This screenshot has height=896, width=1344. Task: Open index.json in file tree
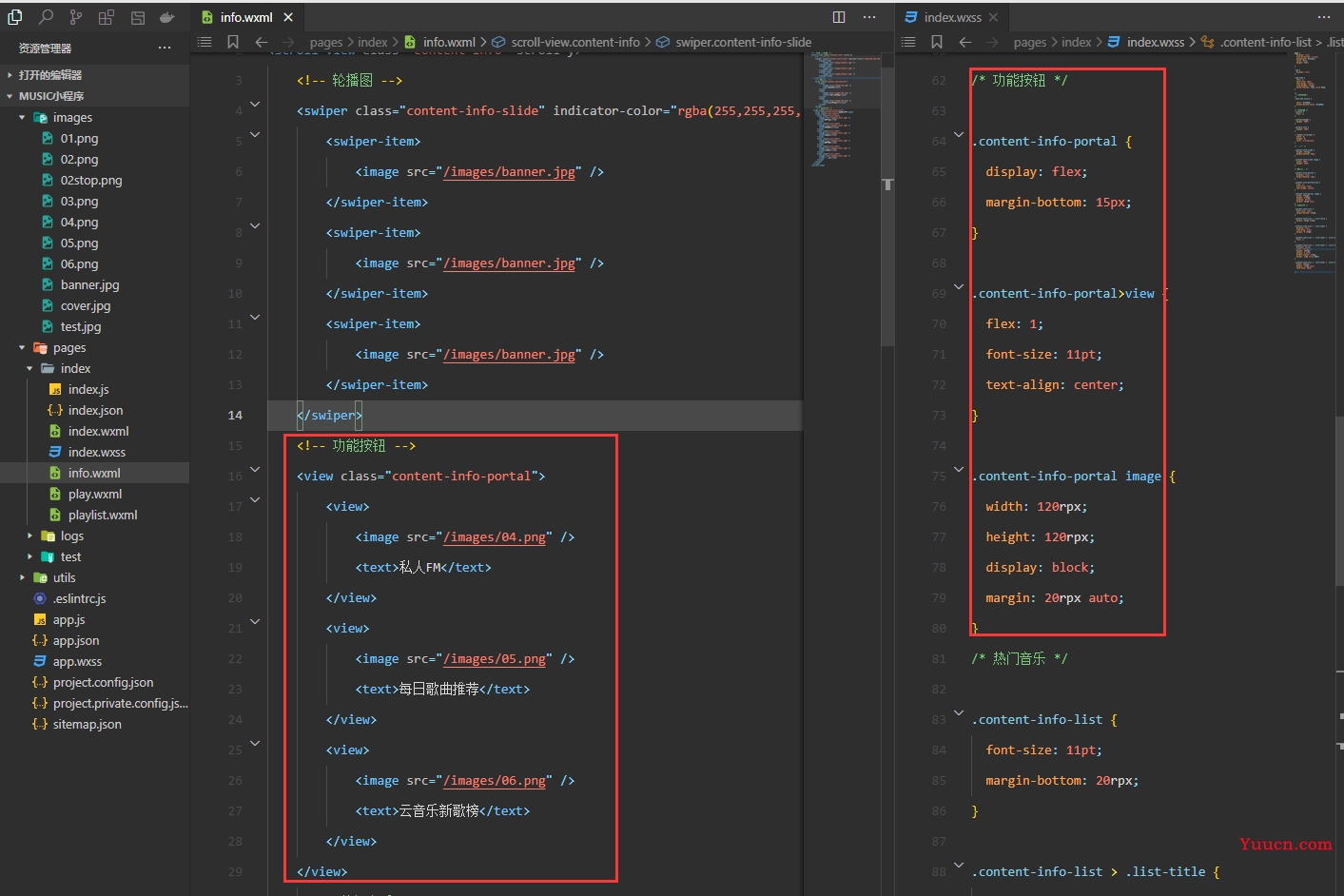tap(95, 410)
